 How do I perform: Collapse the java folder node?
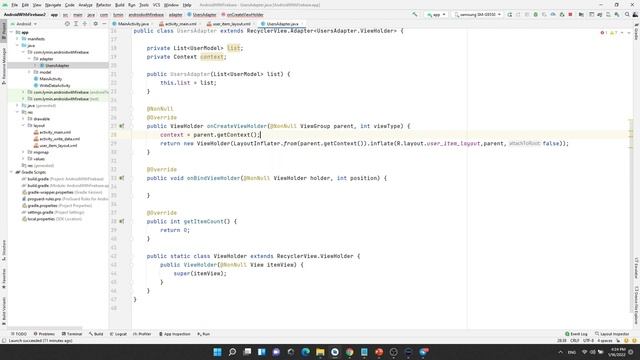(18, 45)
